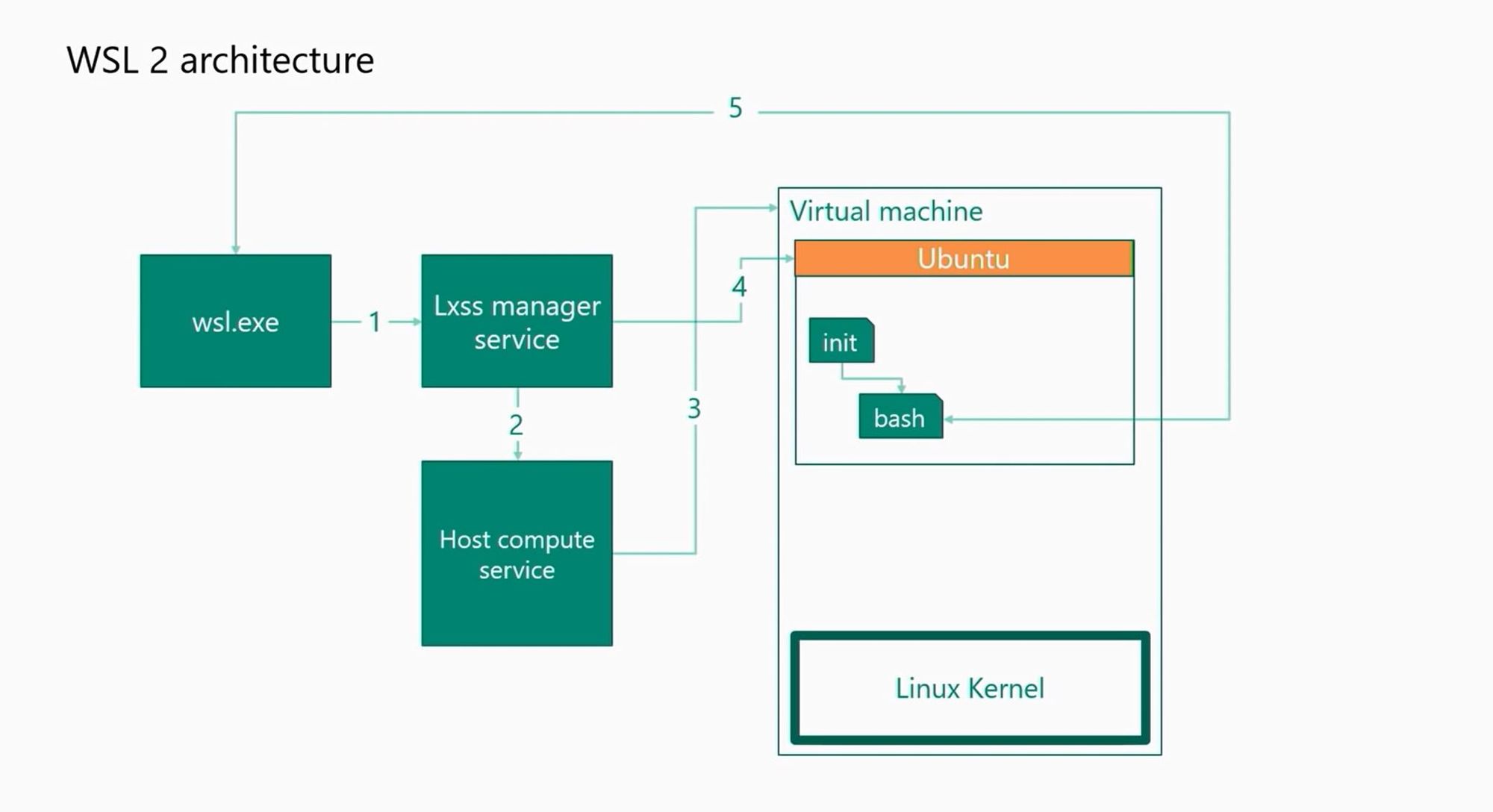The height and width of the screenshot is (812, 1493).
Task: Click step number 5 label
Action: pos(735,108)
